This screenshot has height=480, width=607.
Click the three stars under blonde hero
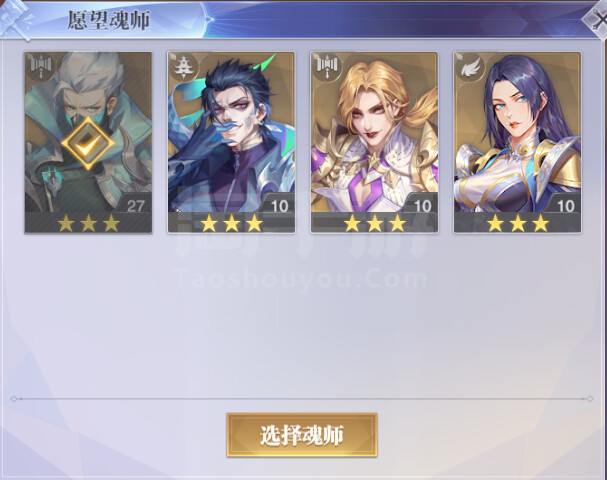click(x=374, y=223)
